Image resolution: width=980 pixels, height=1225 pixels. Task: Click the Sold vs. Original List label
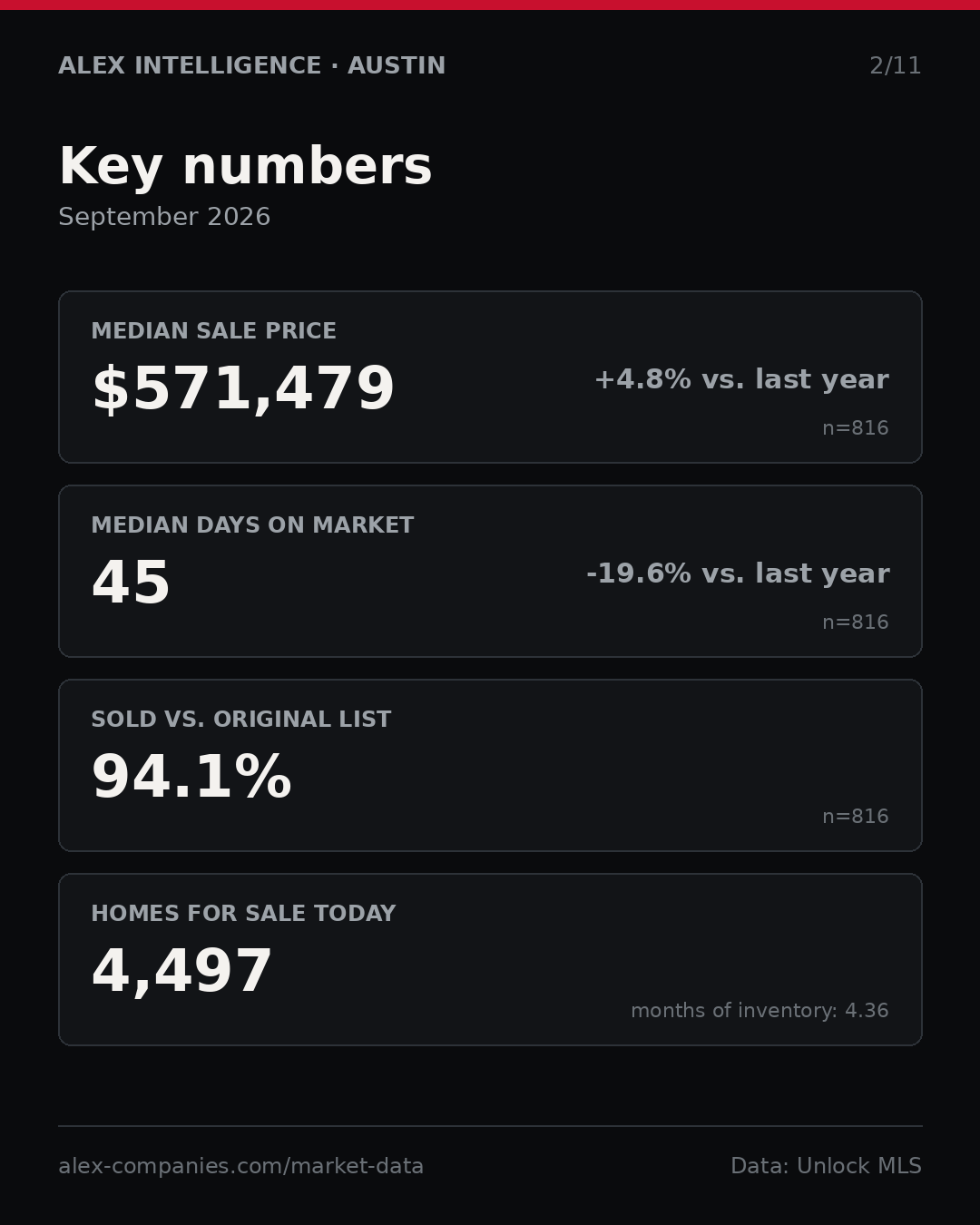(x=241, y=720)
